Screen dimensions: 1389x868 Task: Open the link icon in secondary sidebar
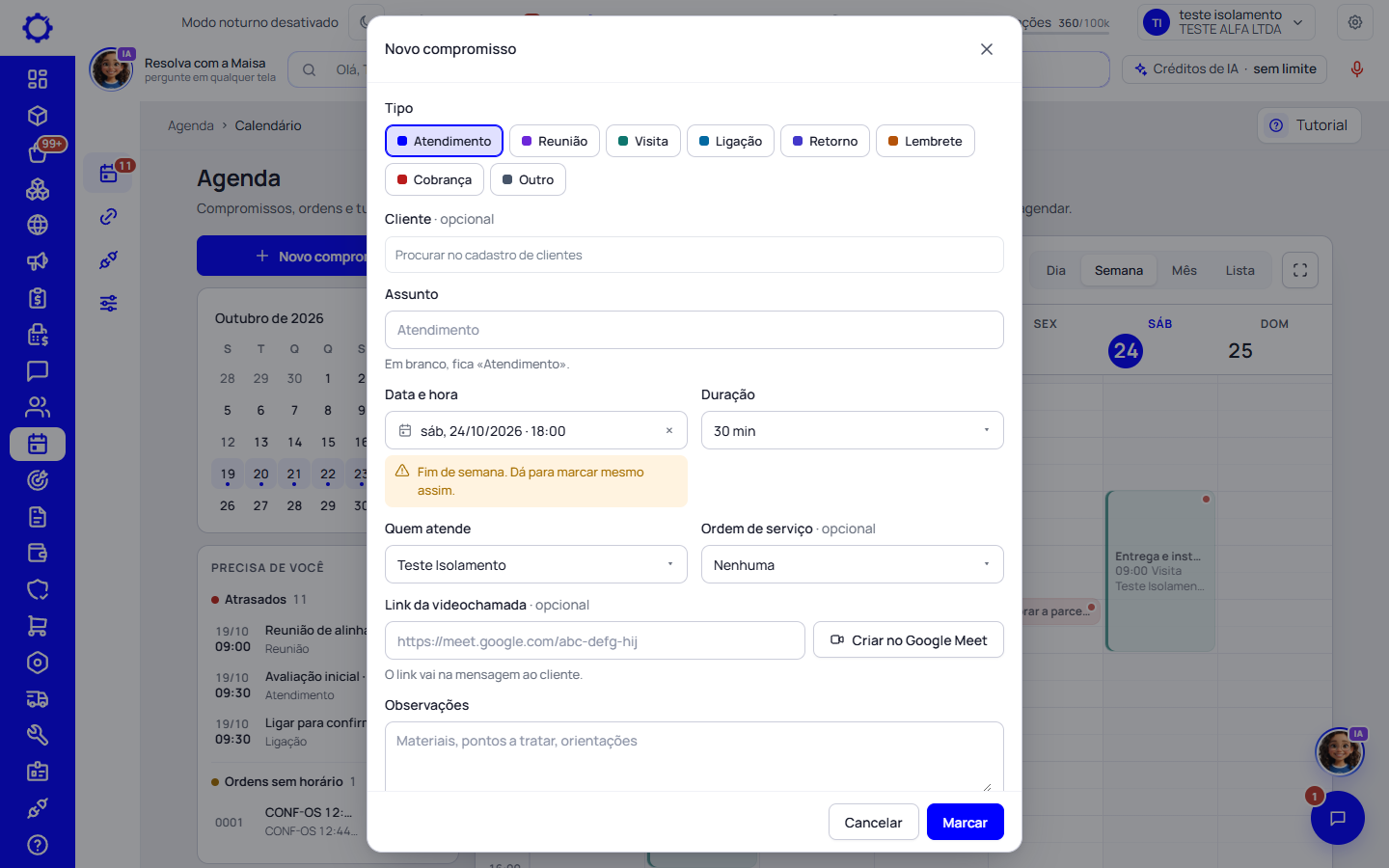pyautogui.click(x=109, y=217)
